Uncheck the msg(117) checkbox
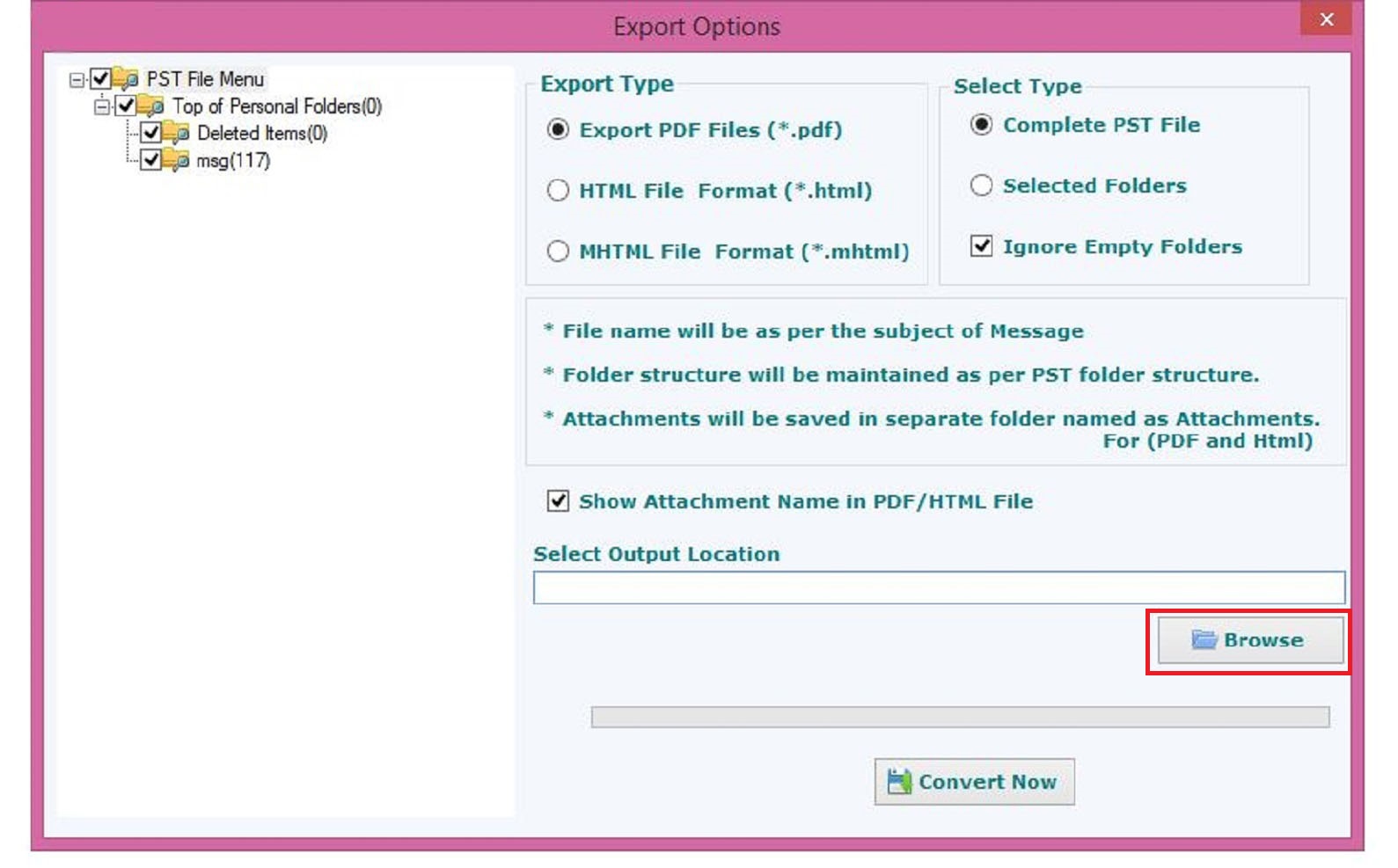1398x868 pixels. coord(150,160)
